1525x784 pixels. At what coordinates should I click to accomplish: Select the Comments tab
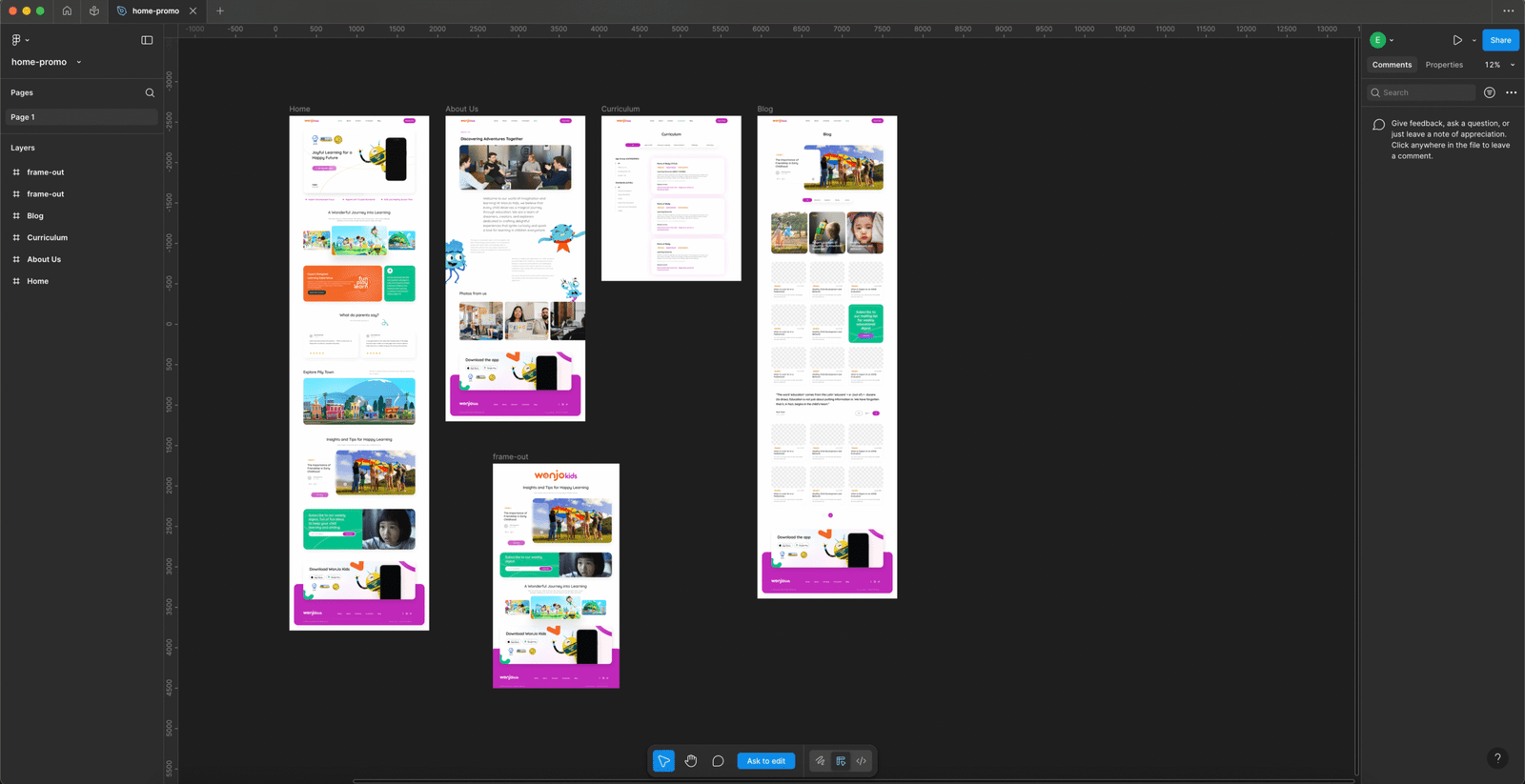[x=1392, y=65]
